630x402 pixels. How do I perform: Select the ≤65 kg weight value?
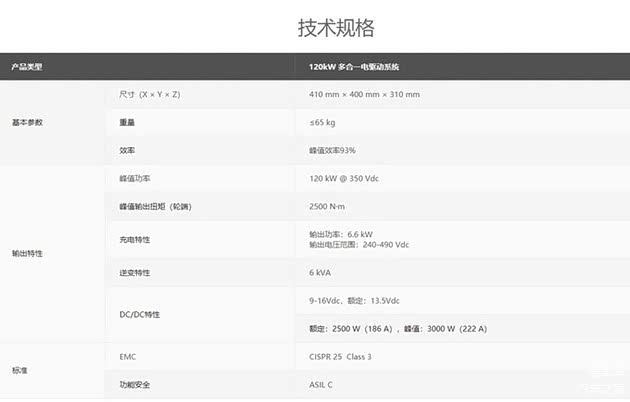pyautogui.click(x=322, y=122)
